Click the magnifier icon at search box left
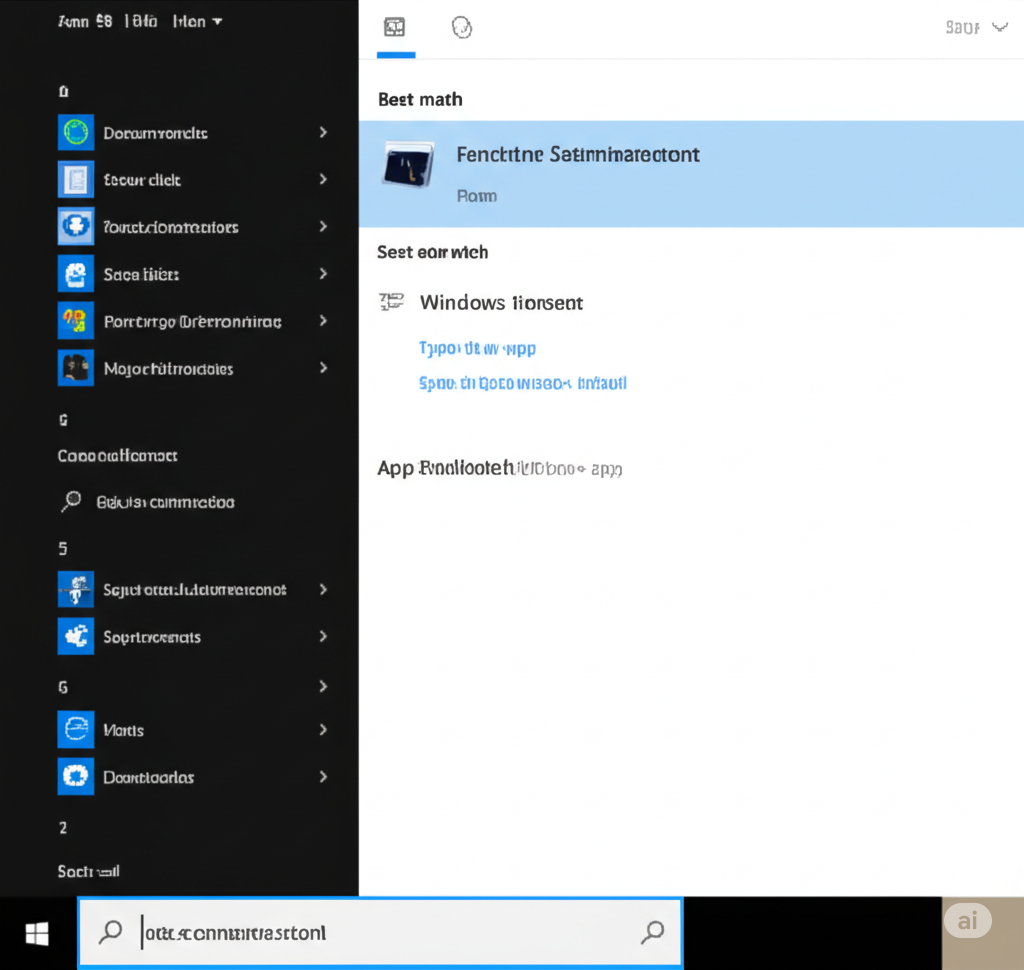Viewport: 1024px width, 970px height. coord(110,932)
